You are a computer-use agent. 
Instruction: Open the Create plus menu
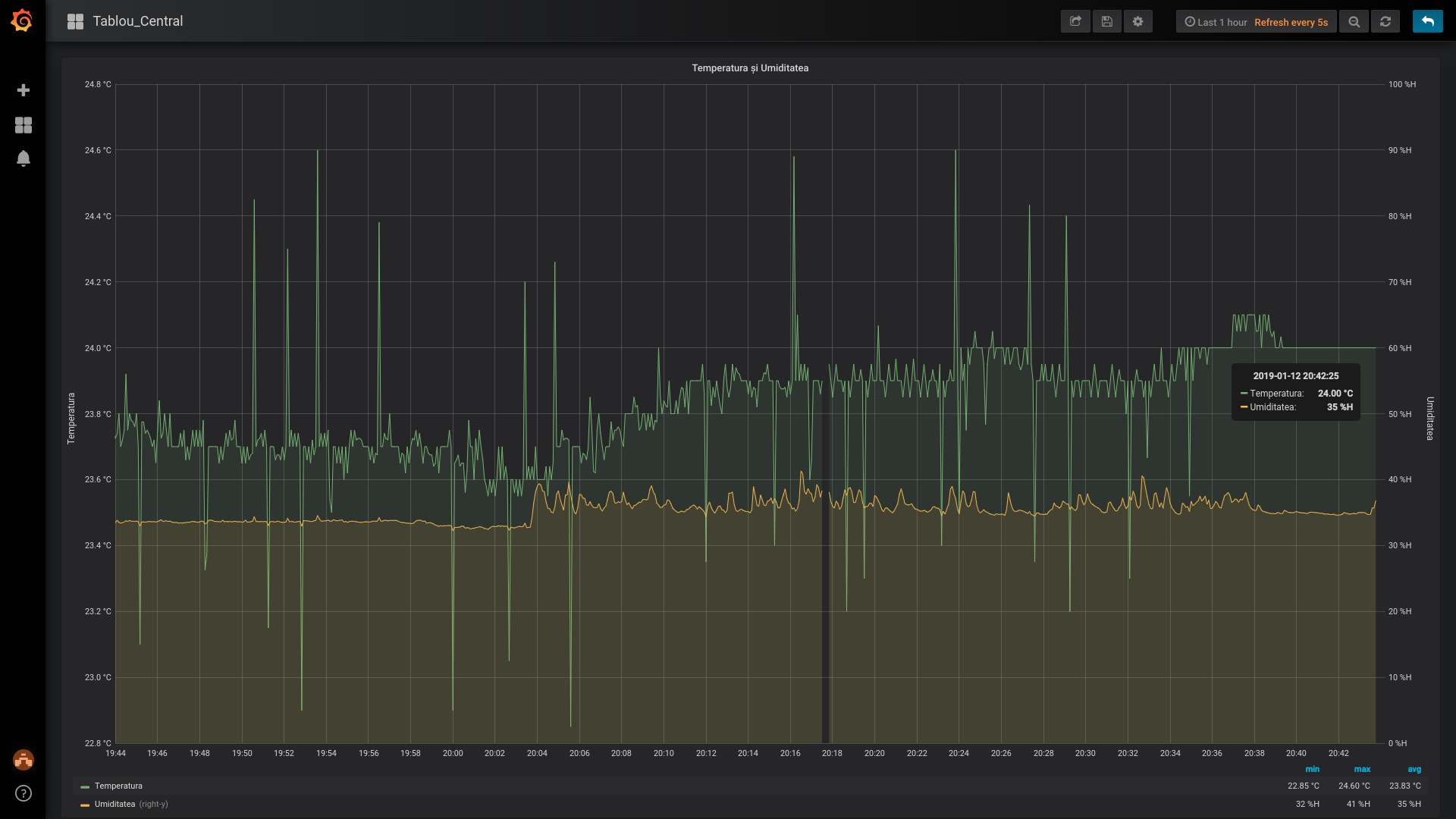[24, 90]
